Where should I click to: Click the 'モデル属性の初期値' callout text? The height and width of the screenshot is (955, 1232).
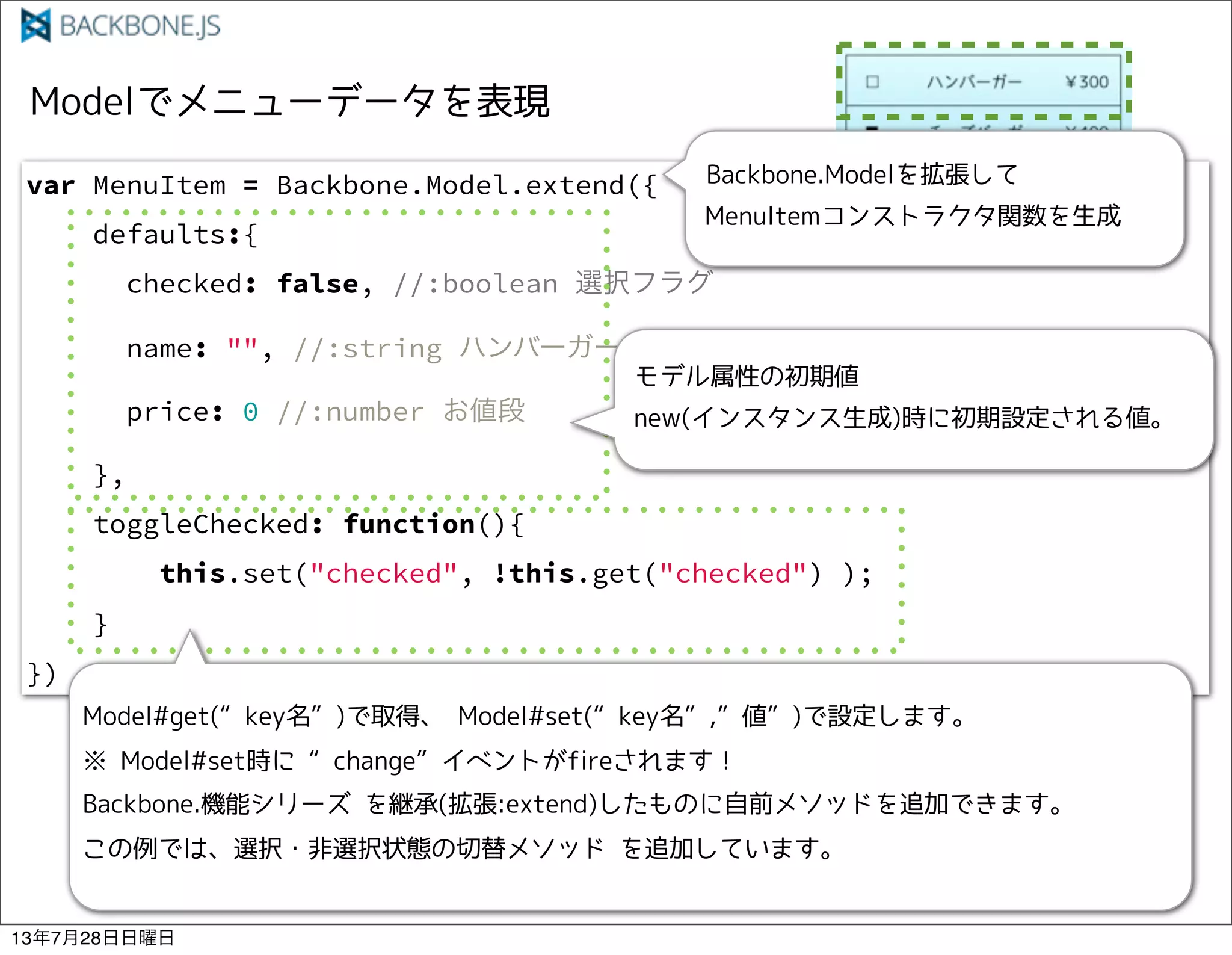(x=747, y=376)
